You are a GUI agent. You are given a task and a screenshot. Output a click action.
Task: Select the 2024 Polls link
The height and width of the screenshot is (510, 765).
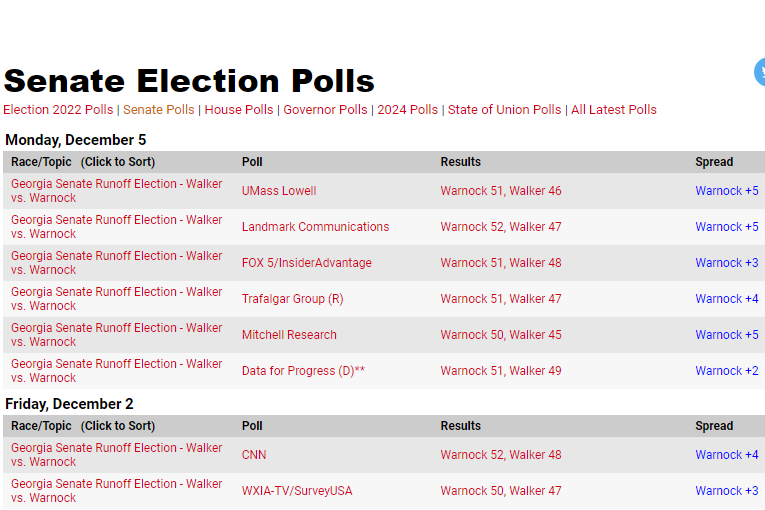point(407,110)
